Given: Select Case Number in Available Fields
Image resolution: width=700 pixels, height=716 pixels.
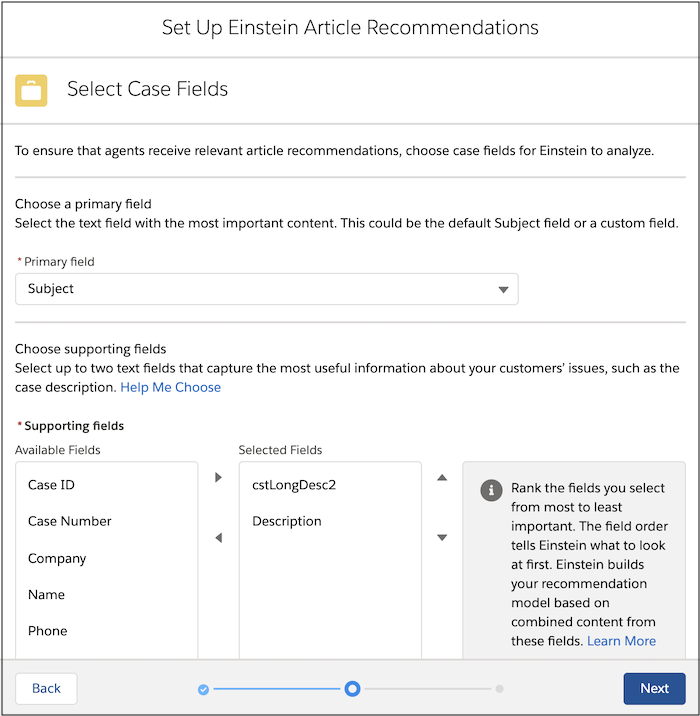Looking at the screenshot, I should pos(107,521).
